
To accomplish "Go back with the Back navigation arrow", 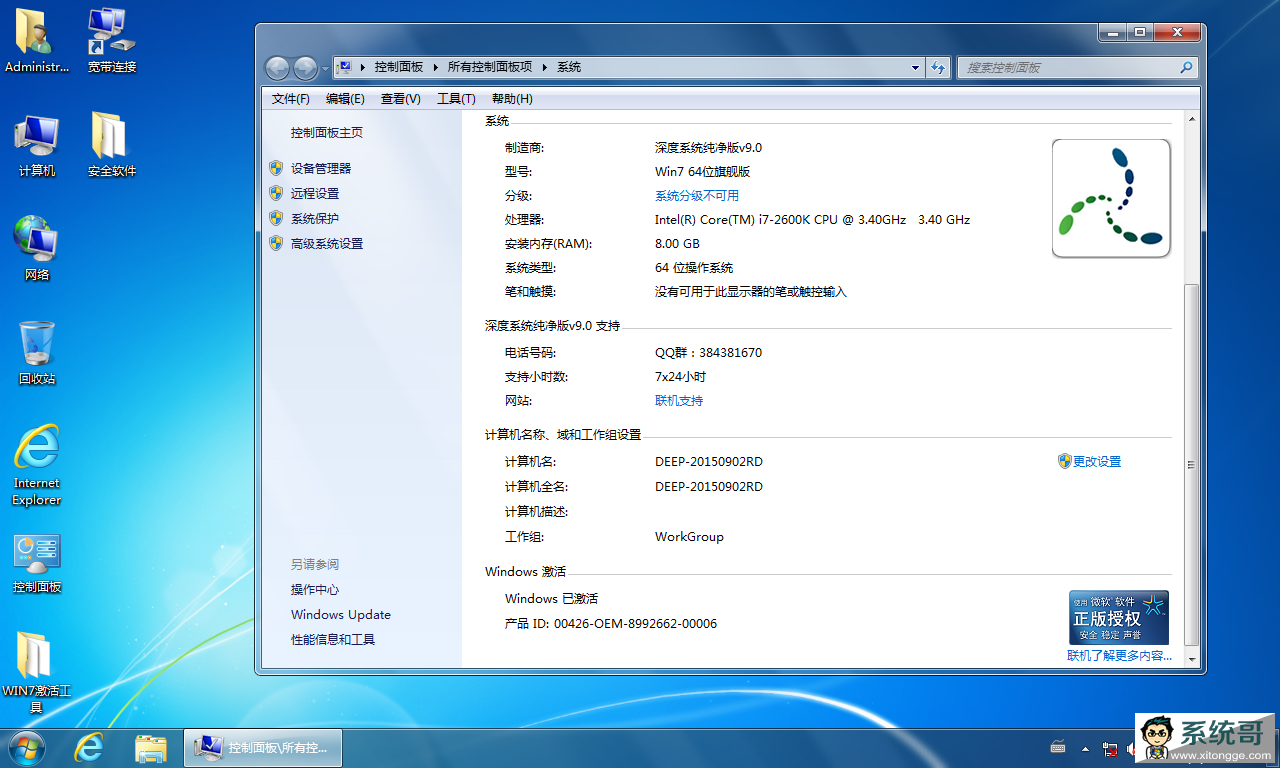I will tap(277, 68).
